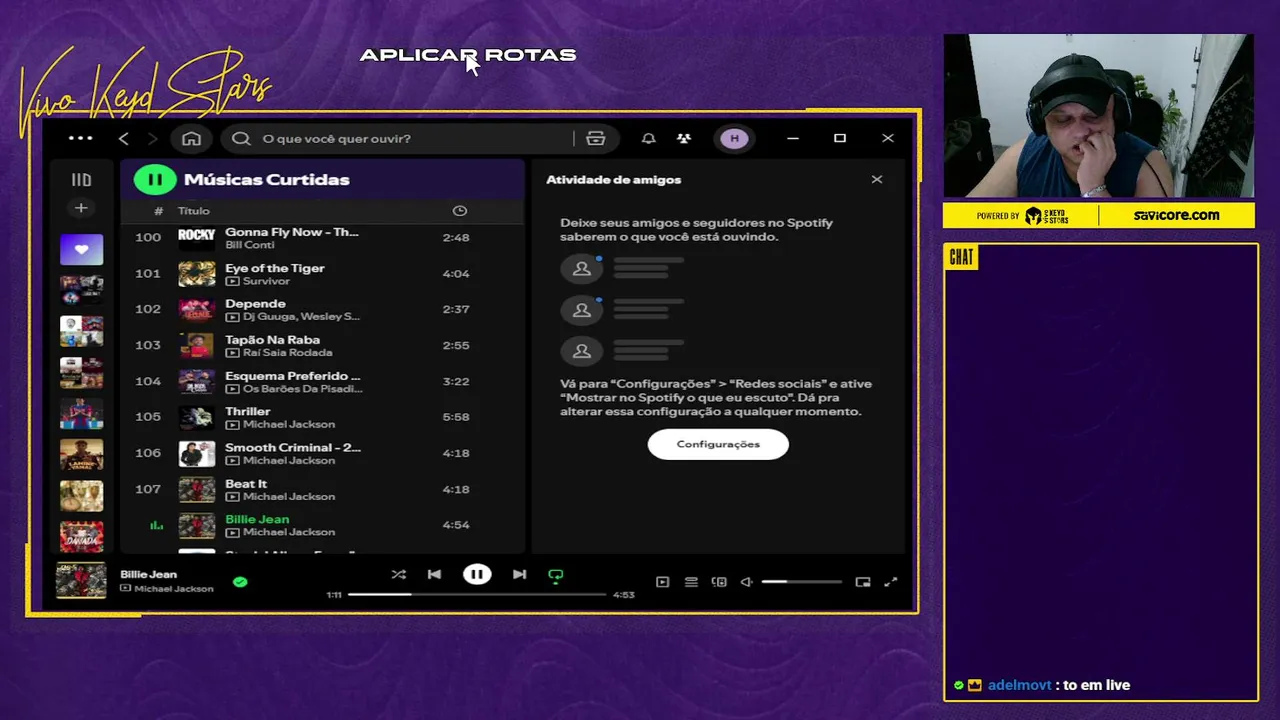Toggle the green liked checkmark for Billie Jean
The image size is (1280, 720).
[240, 581]
